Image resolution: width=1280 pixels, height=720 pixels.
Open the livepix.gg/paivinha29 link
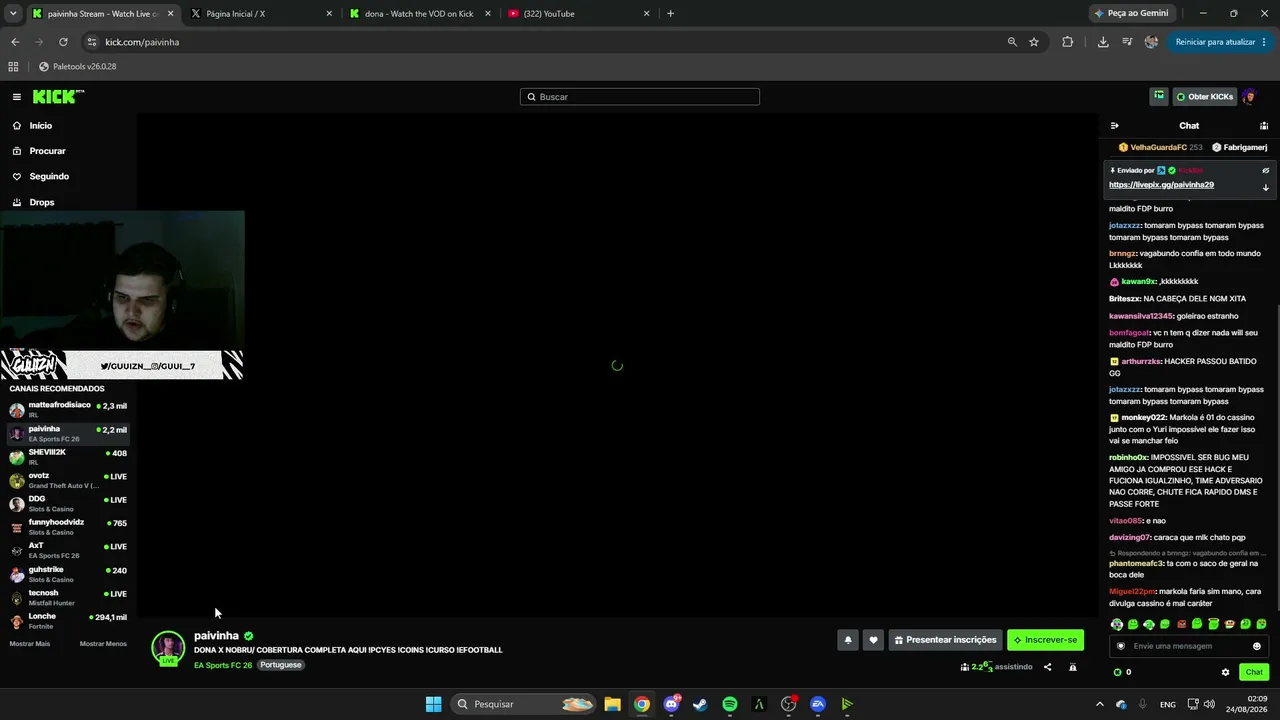1161,185
